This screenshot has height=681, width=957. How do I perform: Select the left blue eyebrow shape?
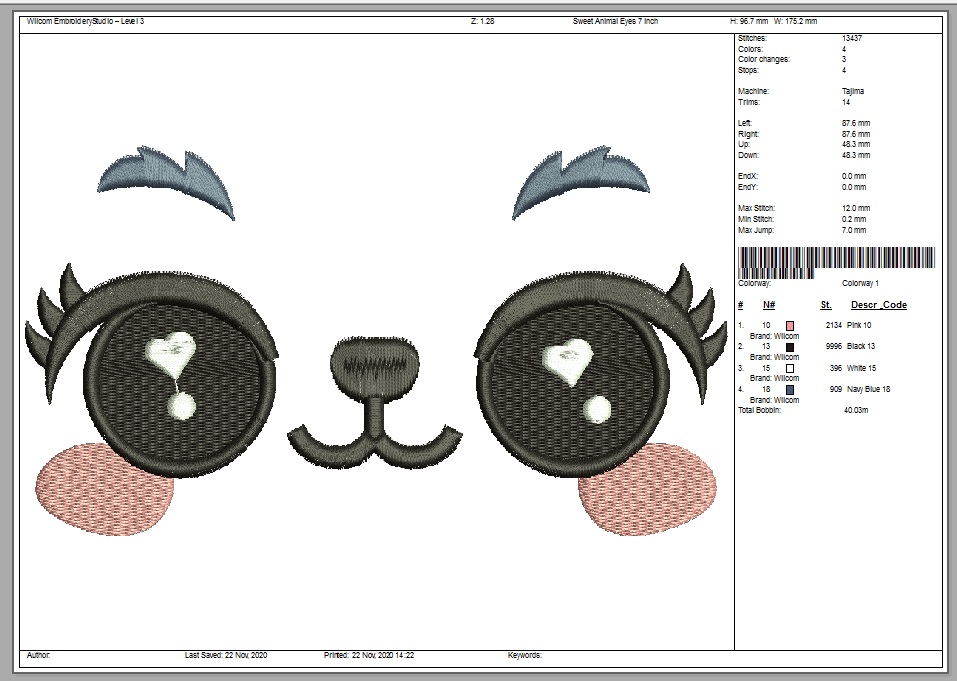(170, 178)
